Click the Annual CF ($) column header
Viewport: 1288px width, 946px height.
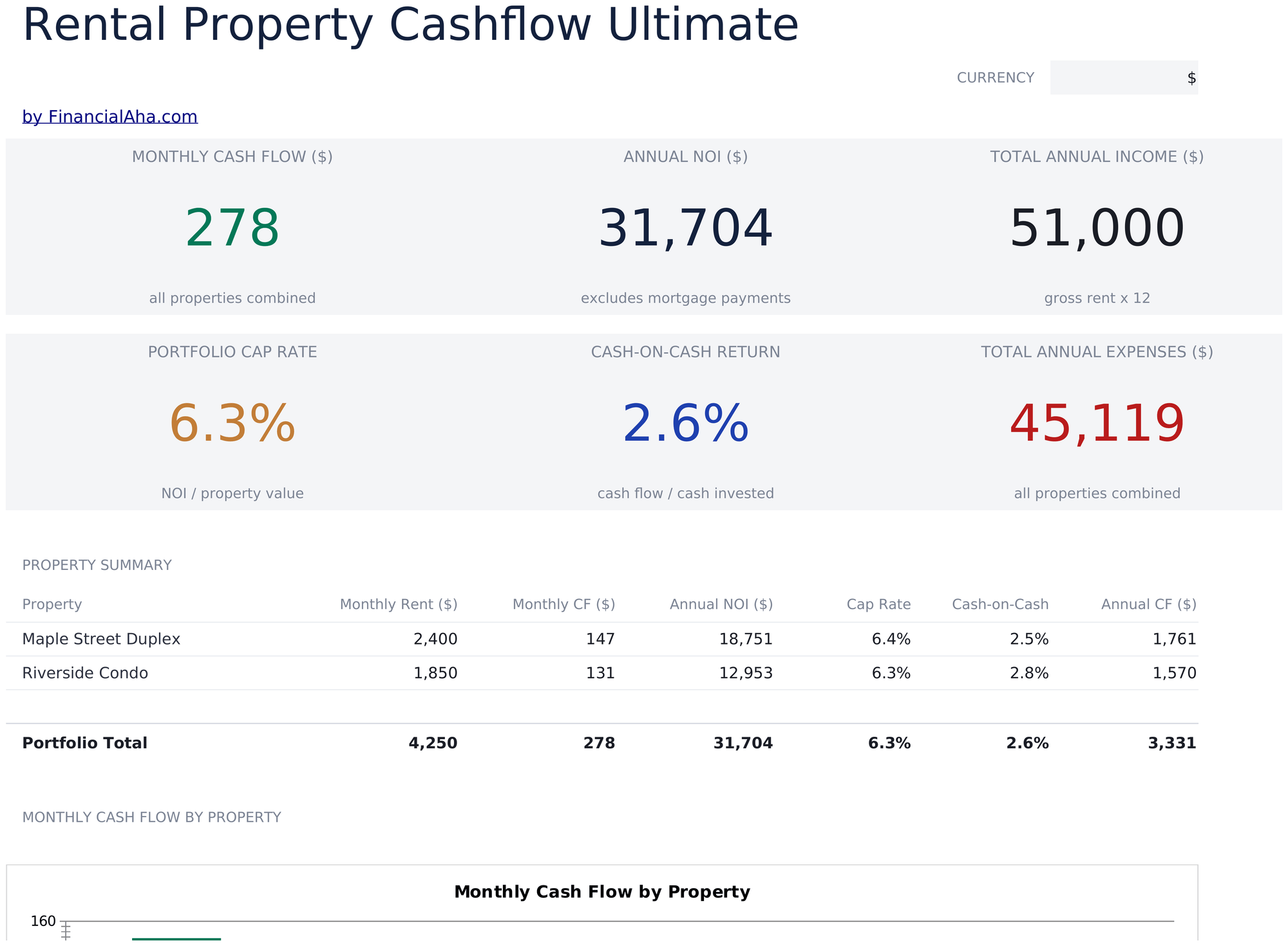click(1148, 605)
